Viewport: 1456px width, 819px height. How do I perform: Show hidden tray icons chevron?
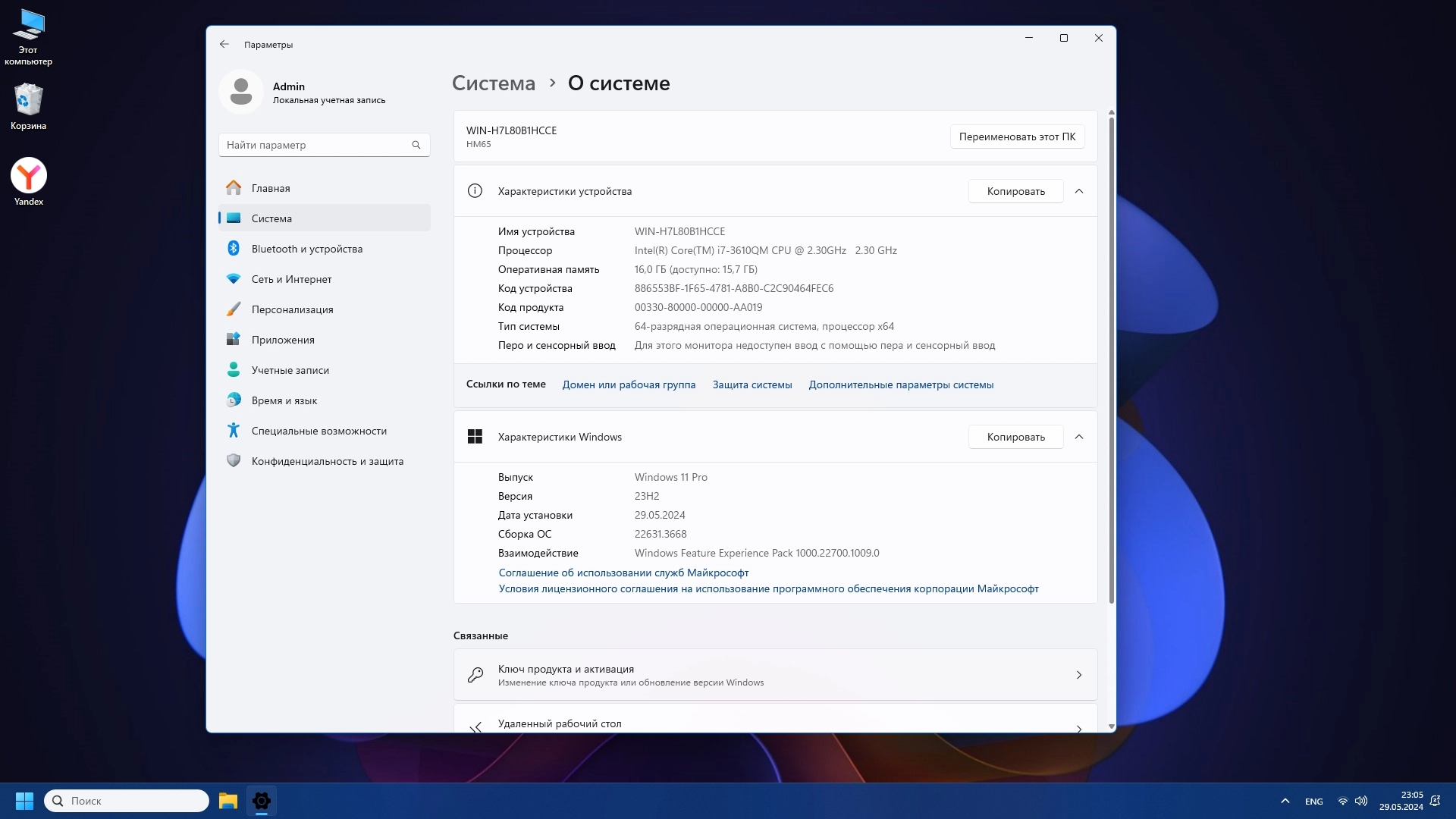[x=1285, y=801]
